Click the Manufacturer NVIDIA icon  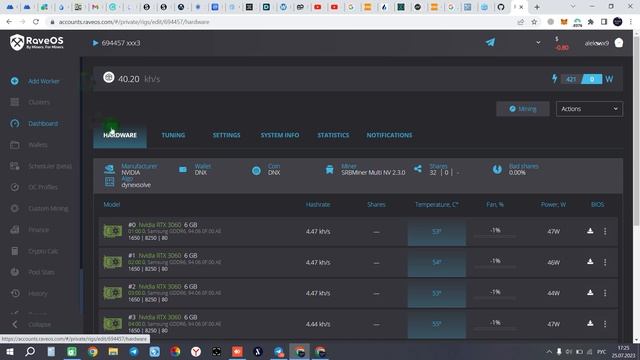pos(109,169)
